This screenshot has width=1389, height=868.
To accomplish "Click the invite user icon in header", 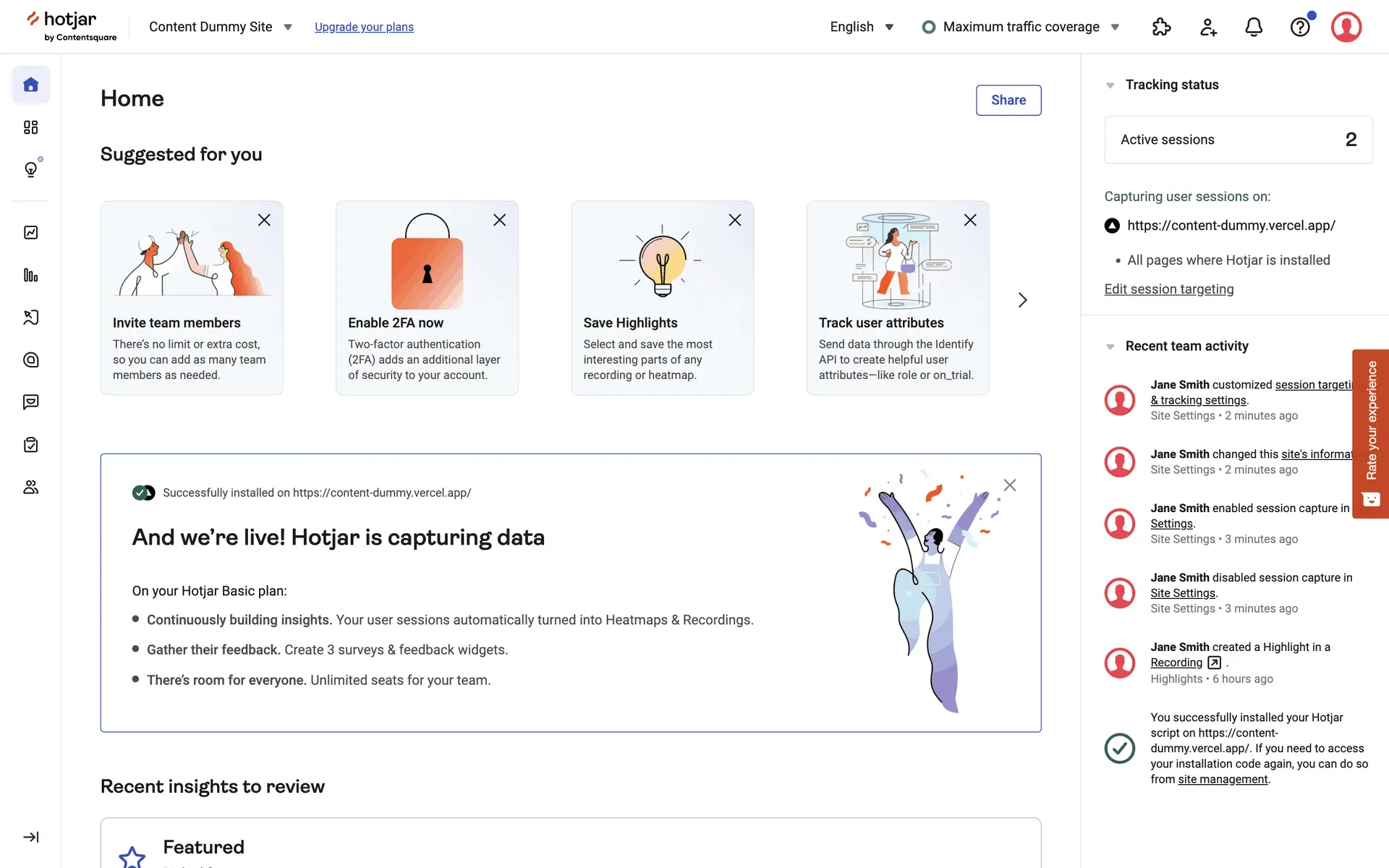I will (1208, 27).
